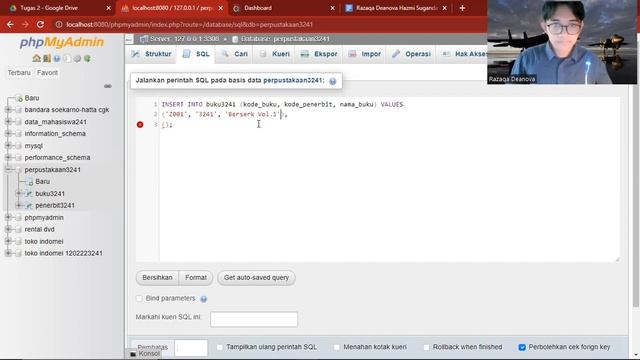640x360 pixels.
Task: Click the green reload navigation icon
Action: click(87, 58)
